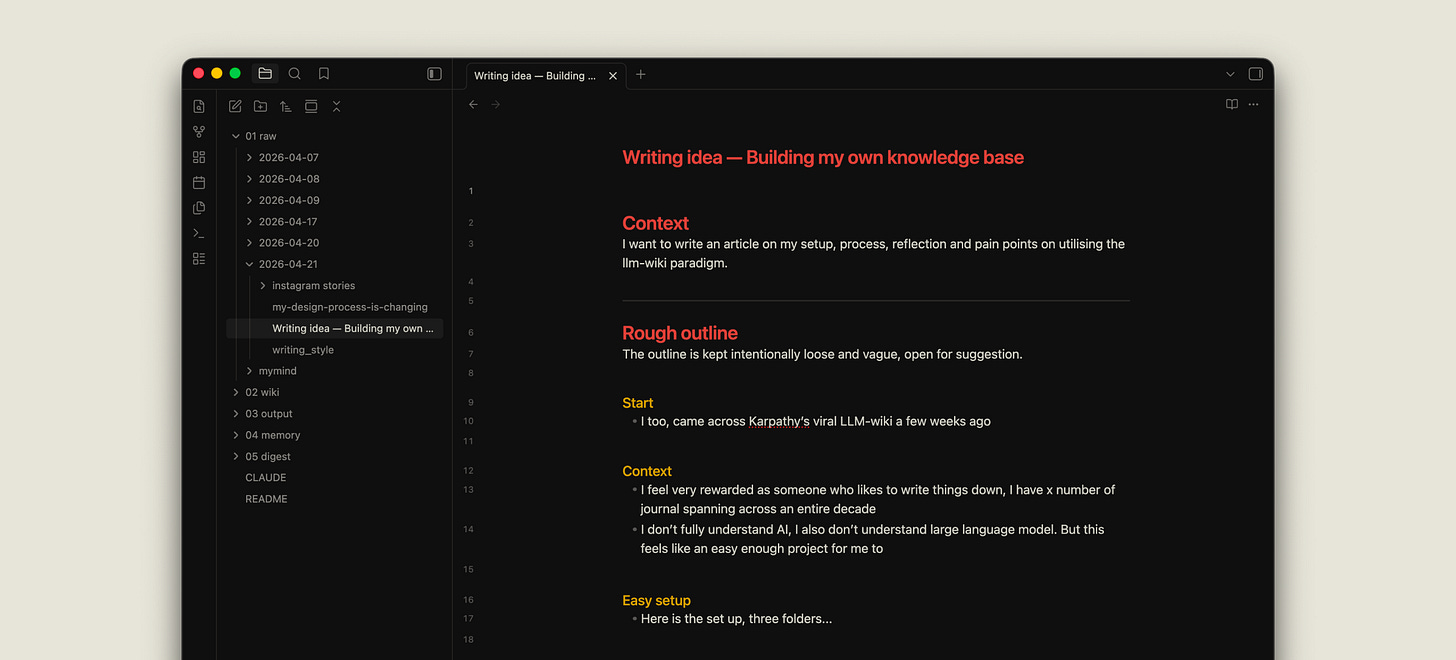Close the Writing idea tab

(613, 76)
